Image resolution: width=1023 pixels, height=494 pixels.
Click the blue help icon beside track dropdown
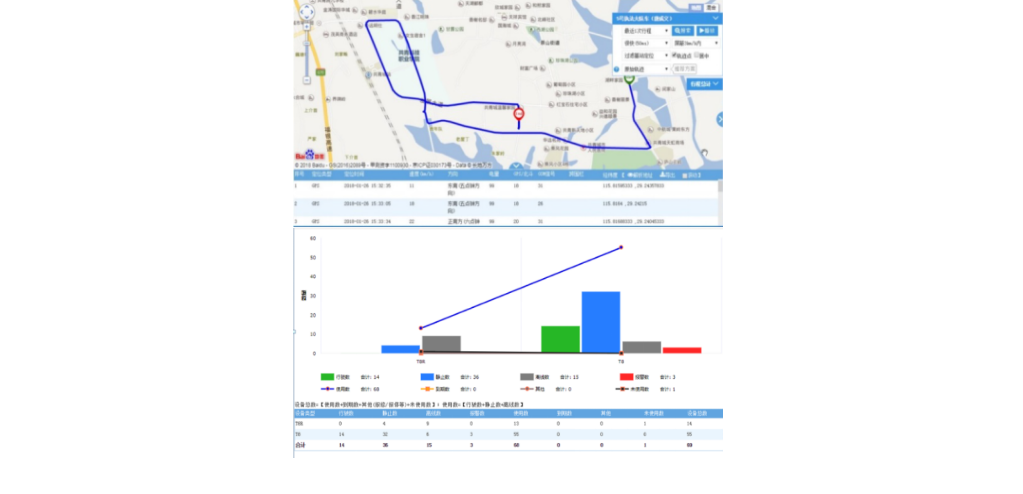(x=616, y=69)
